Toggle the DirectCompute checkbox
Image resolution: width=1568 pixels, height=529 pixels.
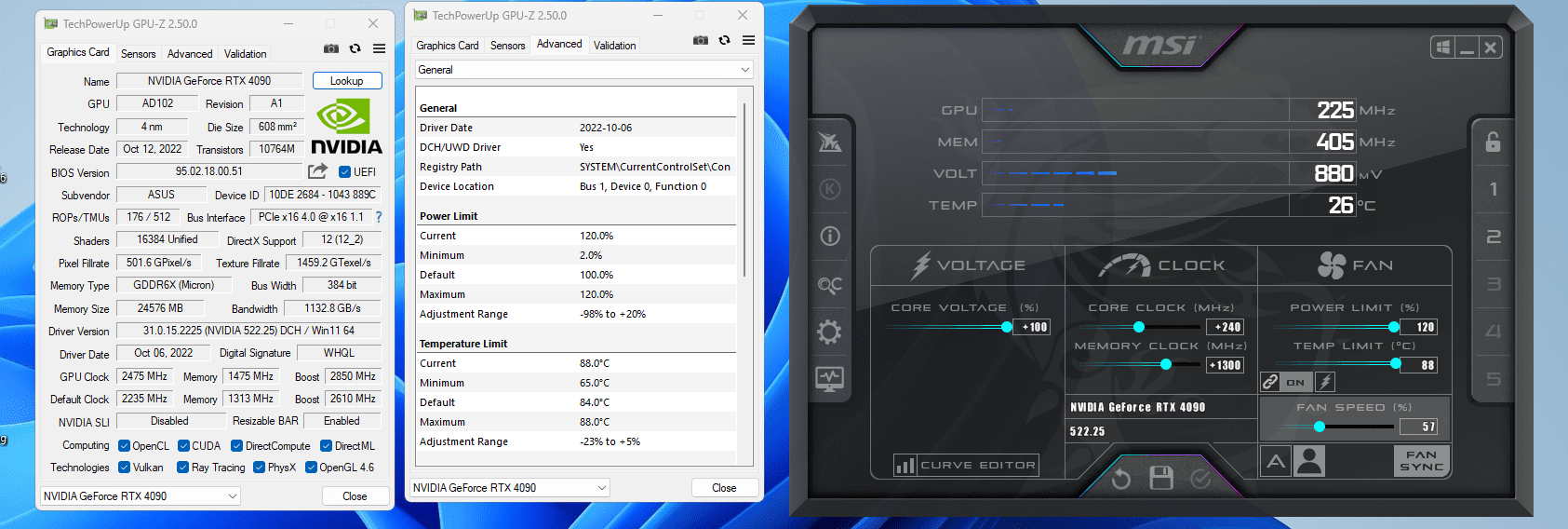[236, 445]
